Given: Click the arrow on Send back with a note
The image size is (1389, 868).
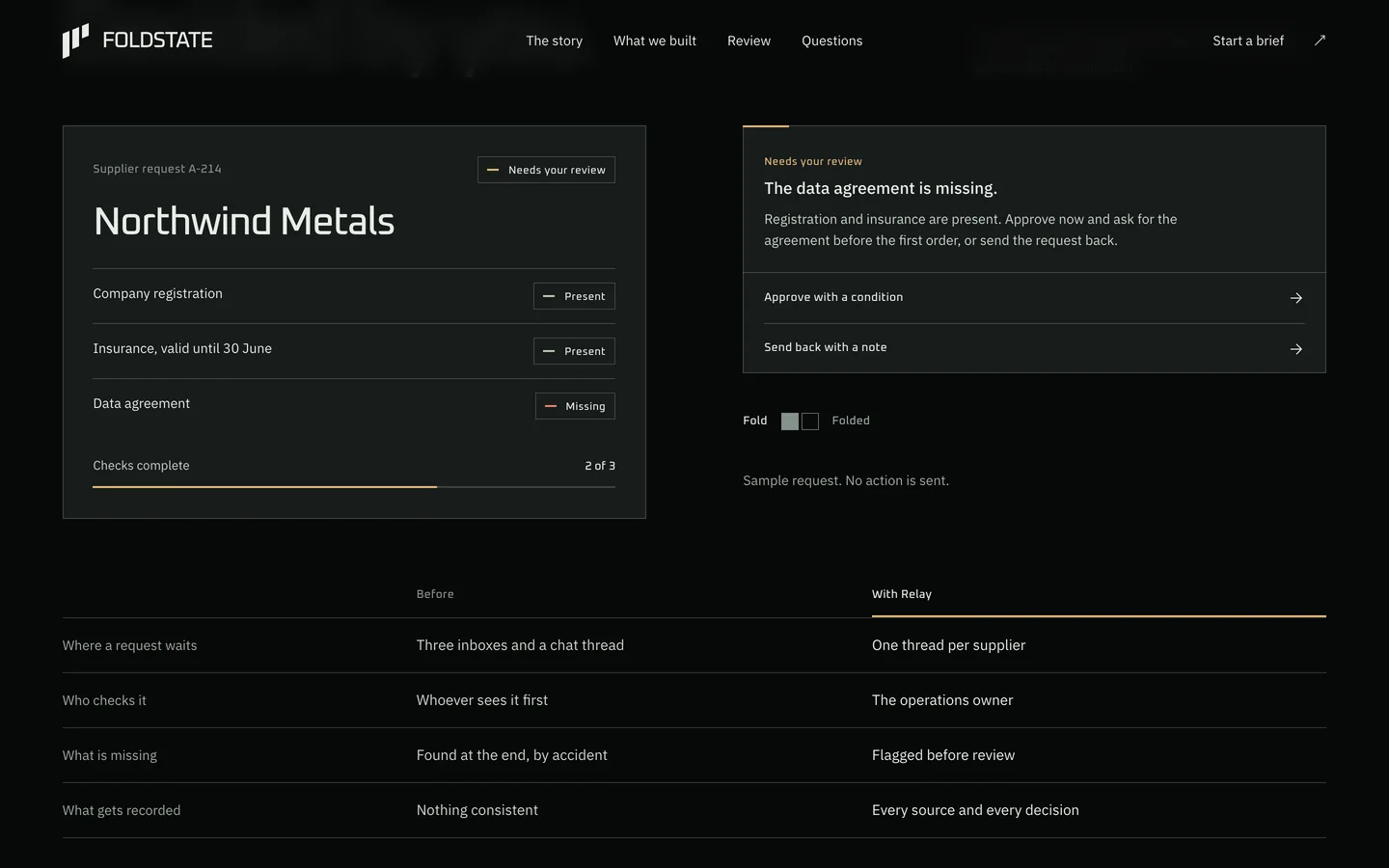Looking at the screenshot, I should pyautogui.click(x=1296, y=349).
